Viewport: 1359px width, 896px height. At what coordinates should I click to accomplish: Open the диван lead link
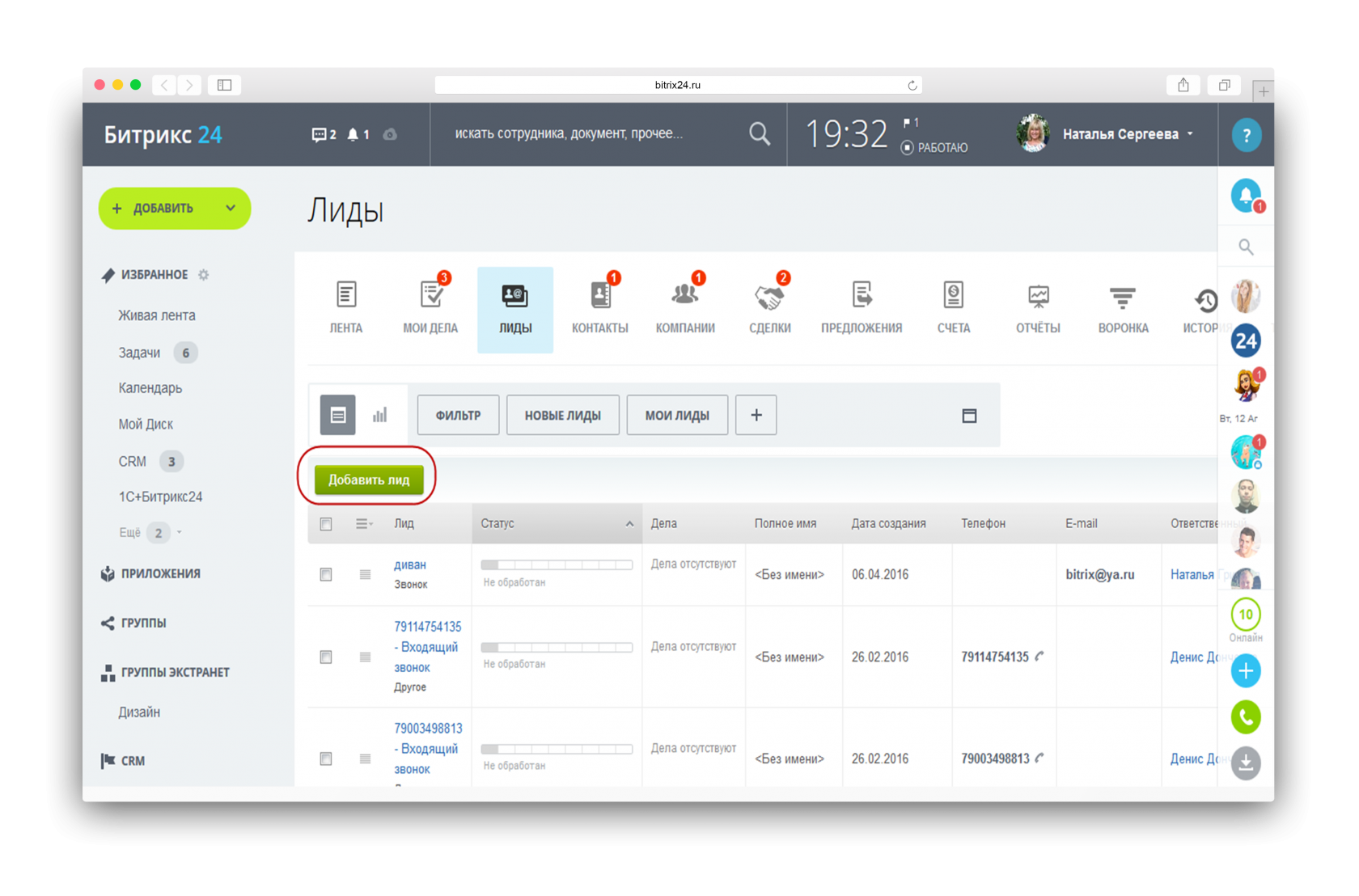click(410, 564)
